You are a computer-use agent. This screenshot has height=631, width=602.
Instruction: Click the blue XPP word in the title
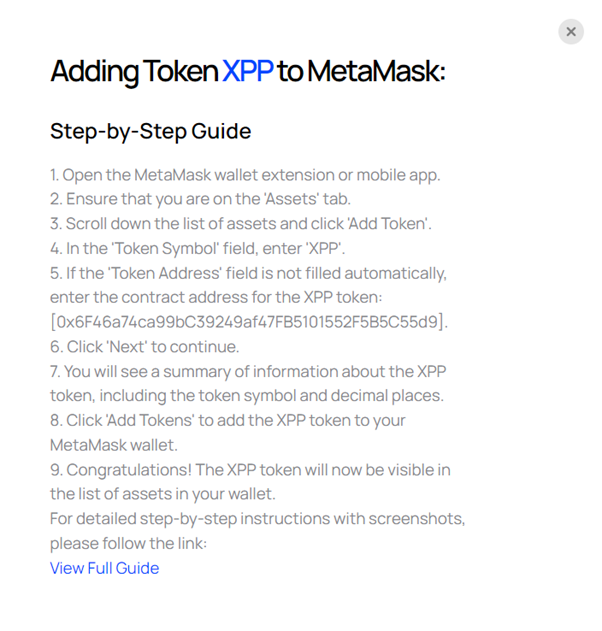coord(247,71)
